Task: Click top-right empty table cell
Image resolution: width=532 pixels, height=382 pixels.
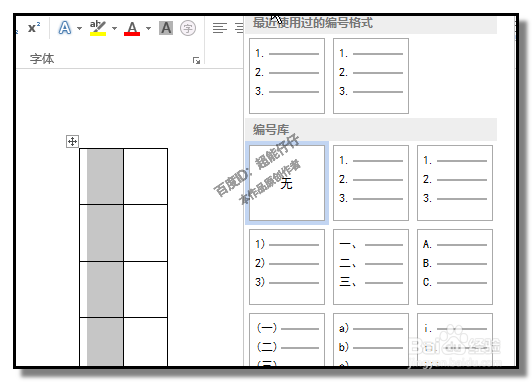Action: pyautogui.click(x=146, y=176)
